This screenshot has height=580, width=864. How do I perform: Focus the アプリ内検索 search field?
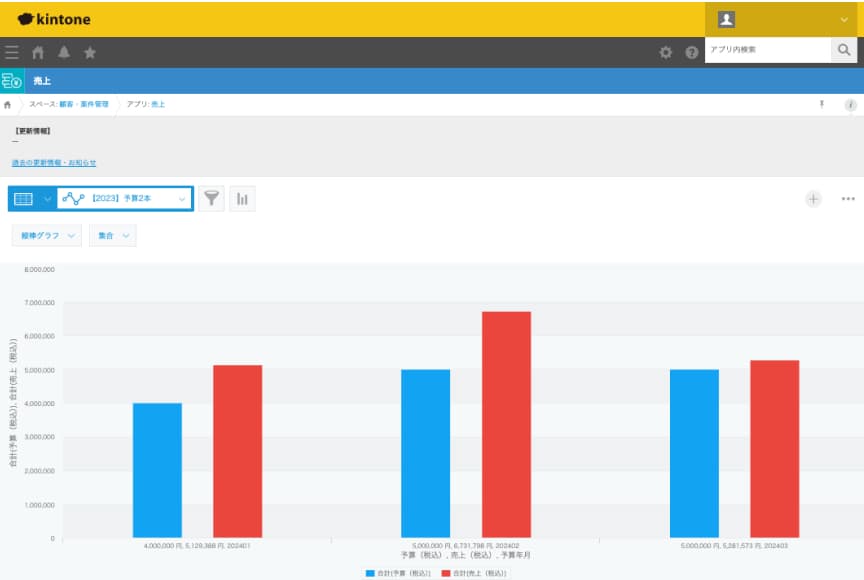[x=767, y=49]
